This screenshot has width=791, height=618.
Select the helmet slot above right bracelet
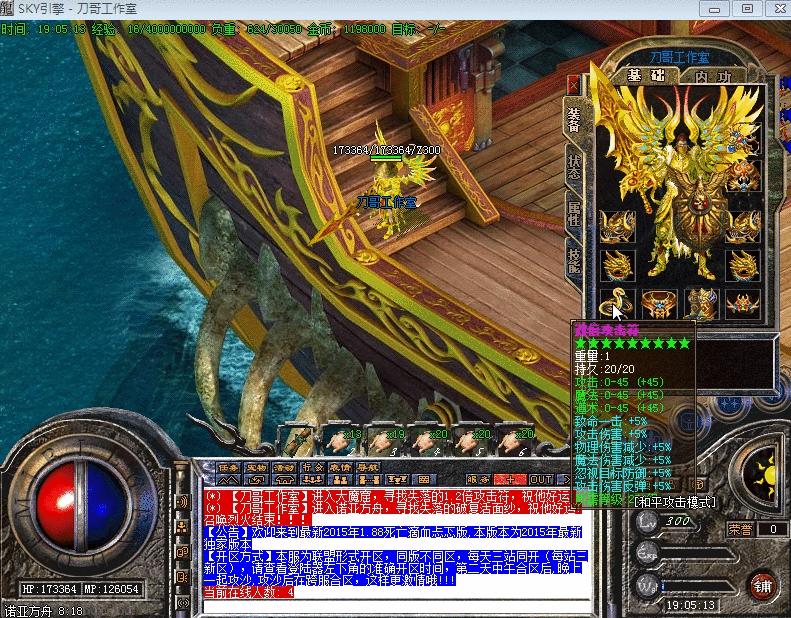743,177
